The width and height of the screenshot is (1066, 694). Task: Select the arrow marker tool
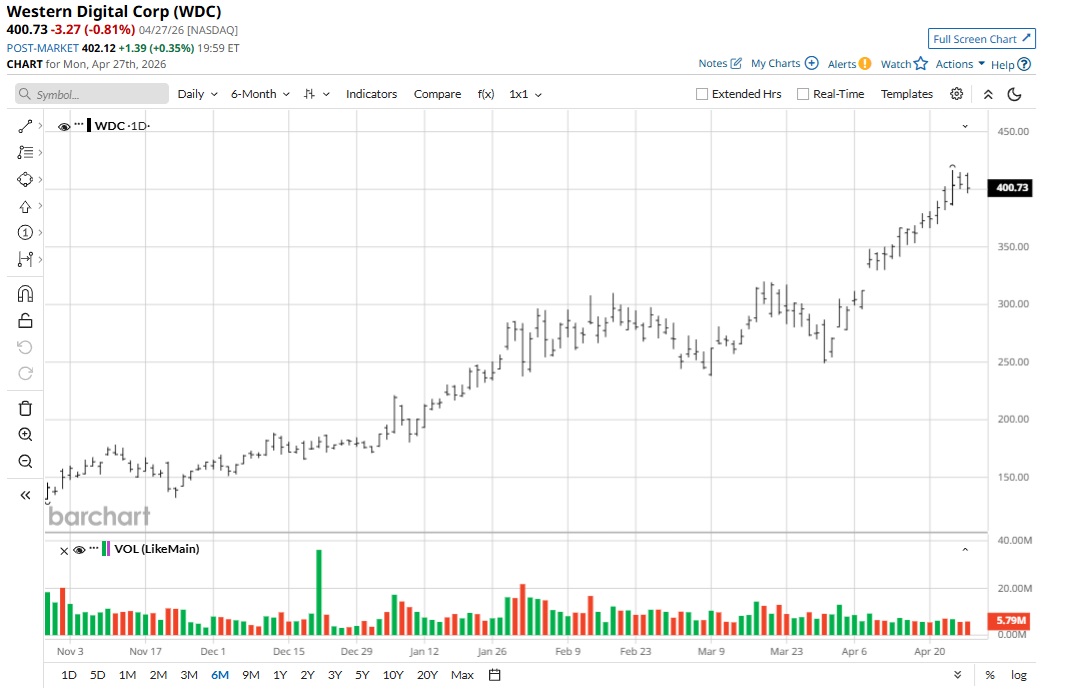coord(25,207)
